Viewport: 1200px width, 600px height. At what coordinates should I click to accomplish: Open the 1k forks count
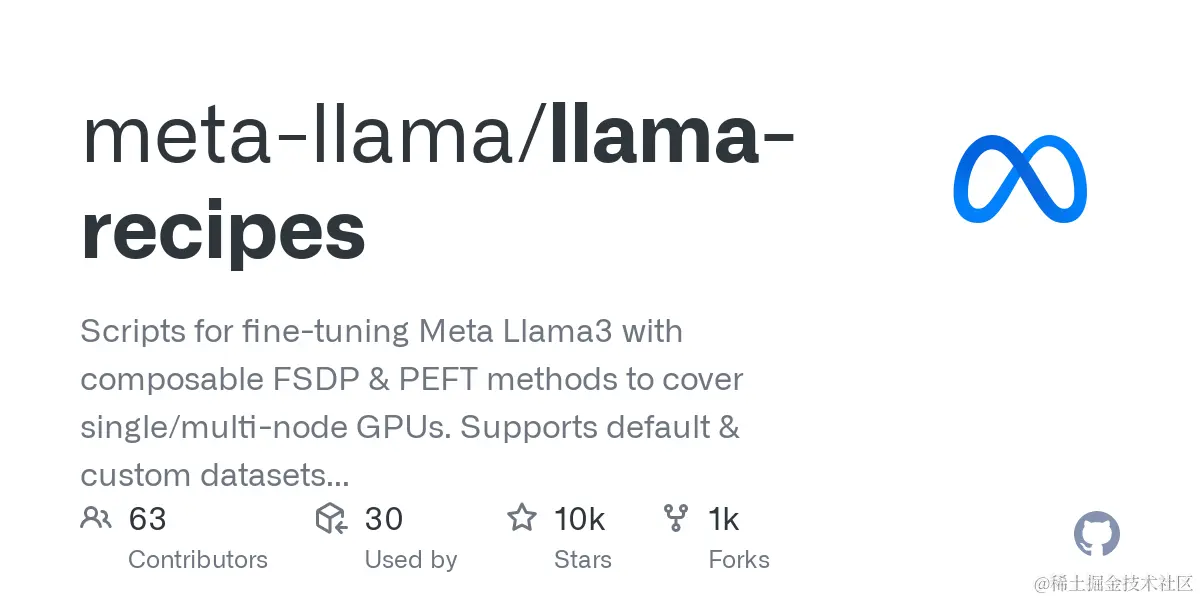click(x=723, y=519)
